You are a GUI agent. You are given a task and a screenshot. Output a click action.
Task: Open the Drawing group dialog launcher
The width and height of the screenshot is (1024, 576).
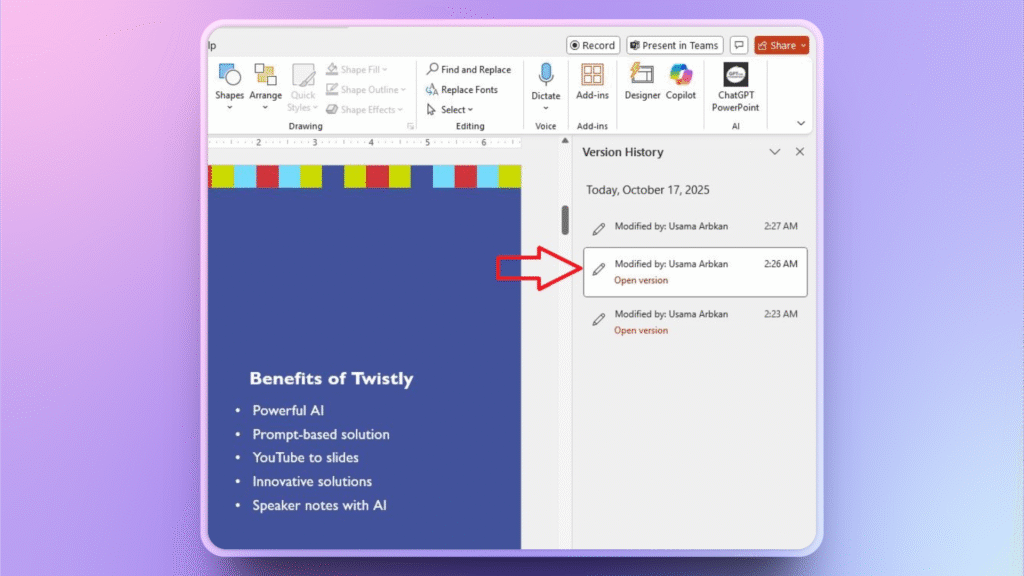(412, 125)
